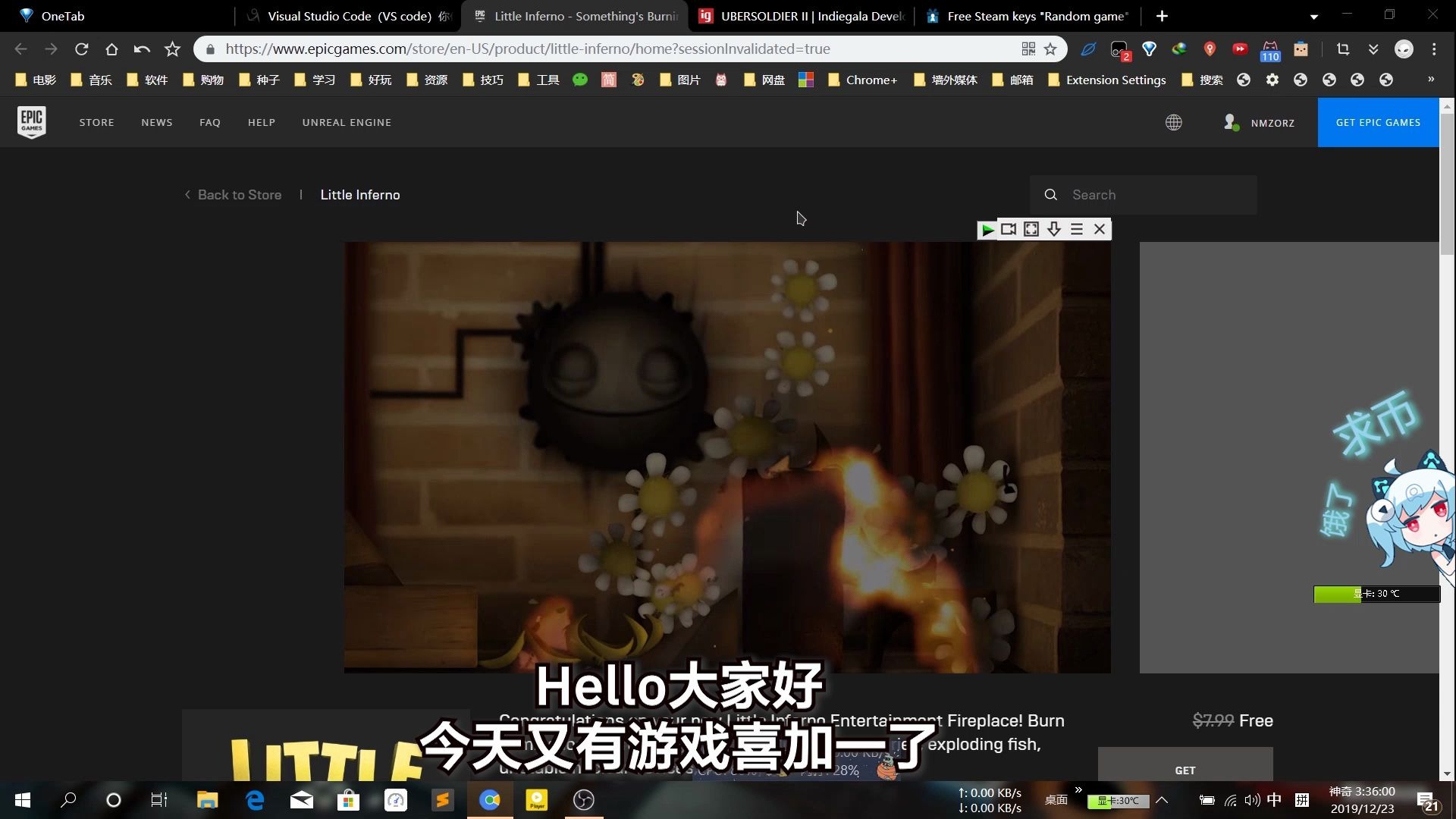
Task: Open the video toolbar hamburger menu
Action: (x=1077, y=229)
